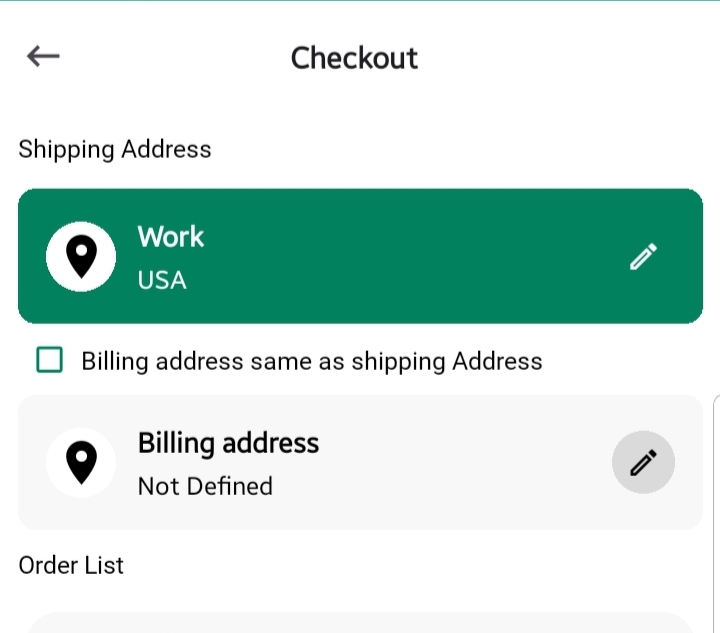Go back using the arrow icon
The width and height of the screenshot is (720, 633).
[44, 57]
